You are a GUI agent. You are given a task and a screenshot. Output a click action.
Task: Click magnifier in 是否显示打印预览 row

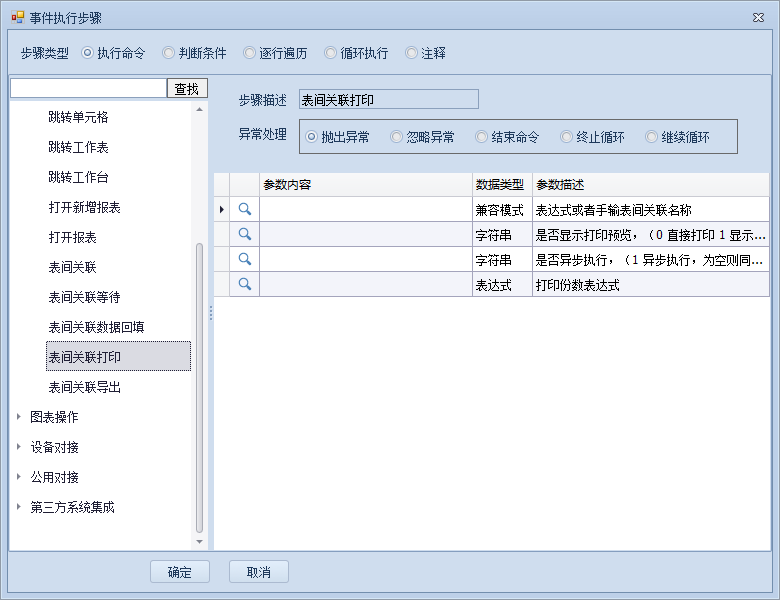(x=244, y=235)
